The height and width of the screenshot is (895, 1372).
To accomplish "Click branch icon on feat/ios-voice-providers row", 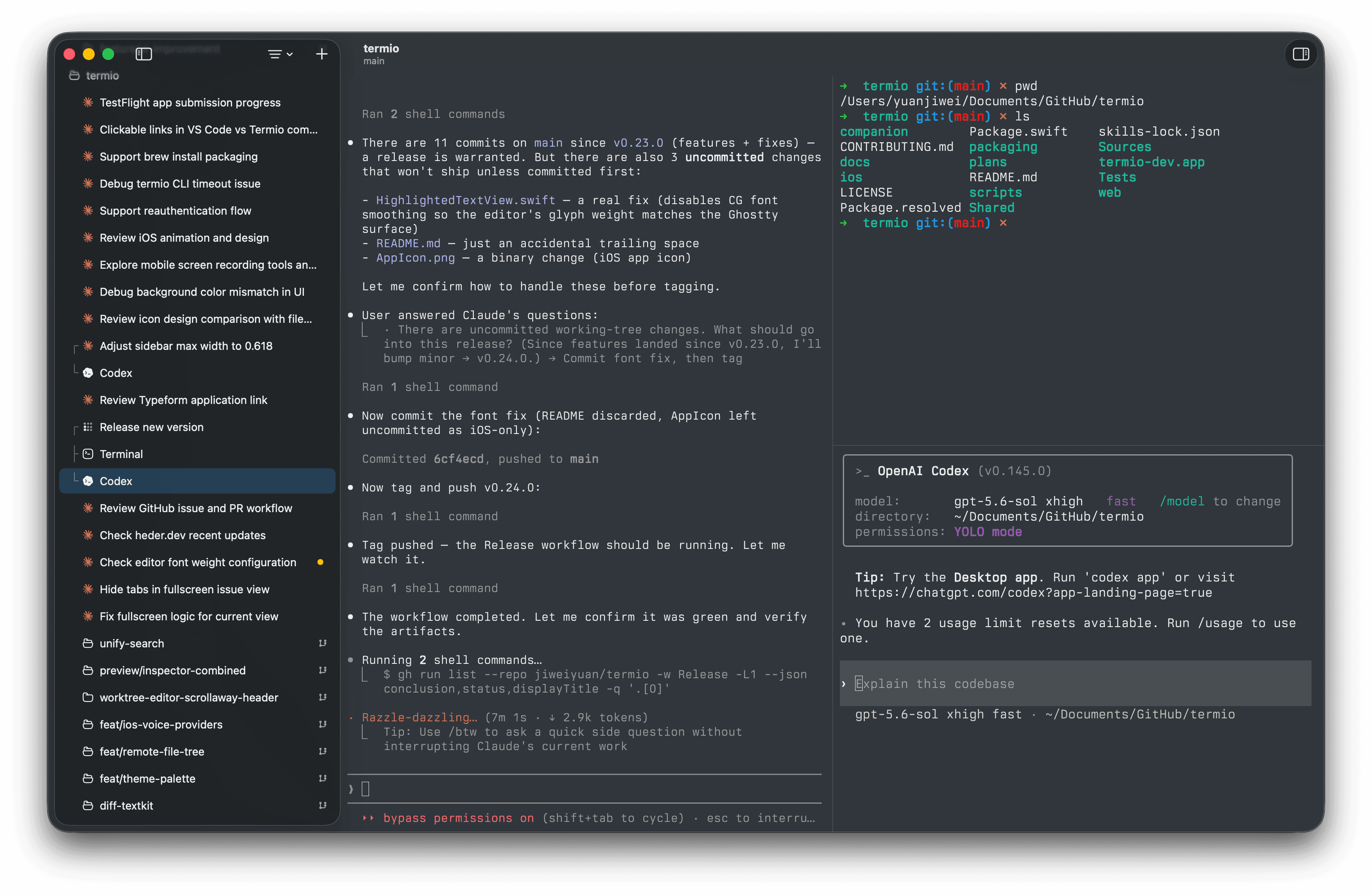I will [323, 724].
